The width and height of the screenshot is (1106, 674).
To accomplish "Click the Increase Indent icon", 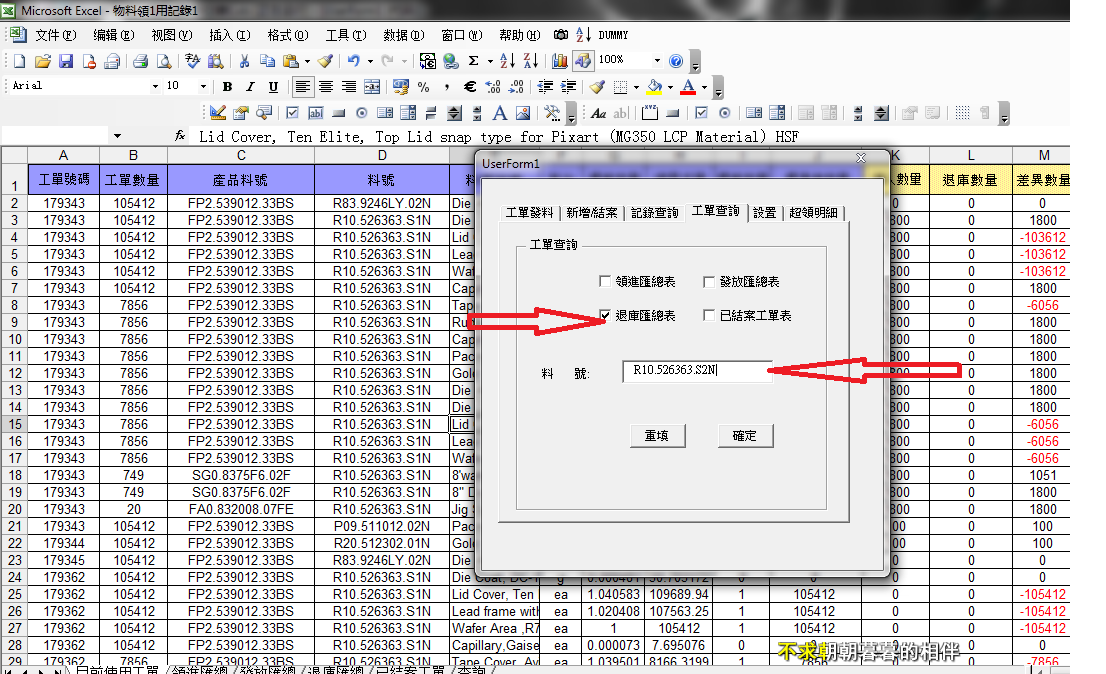I will click(568, 87).
